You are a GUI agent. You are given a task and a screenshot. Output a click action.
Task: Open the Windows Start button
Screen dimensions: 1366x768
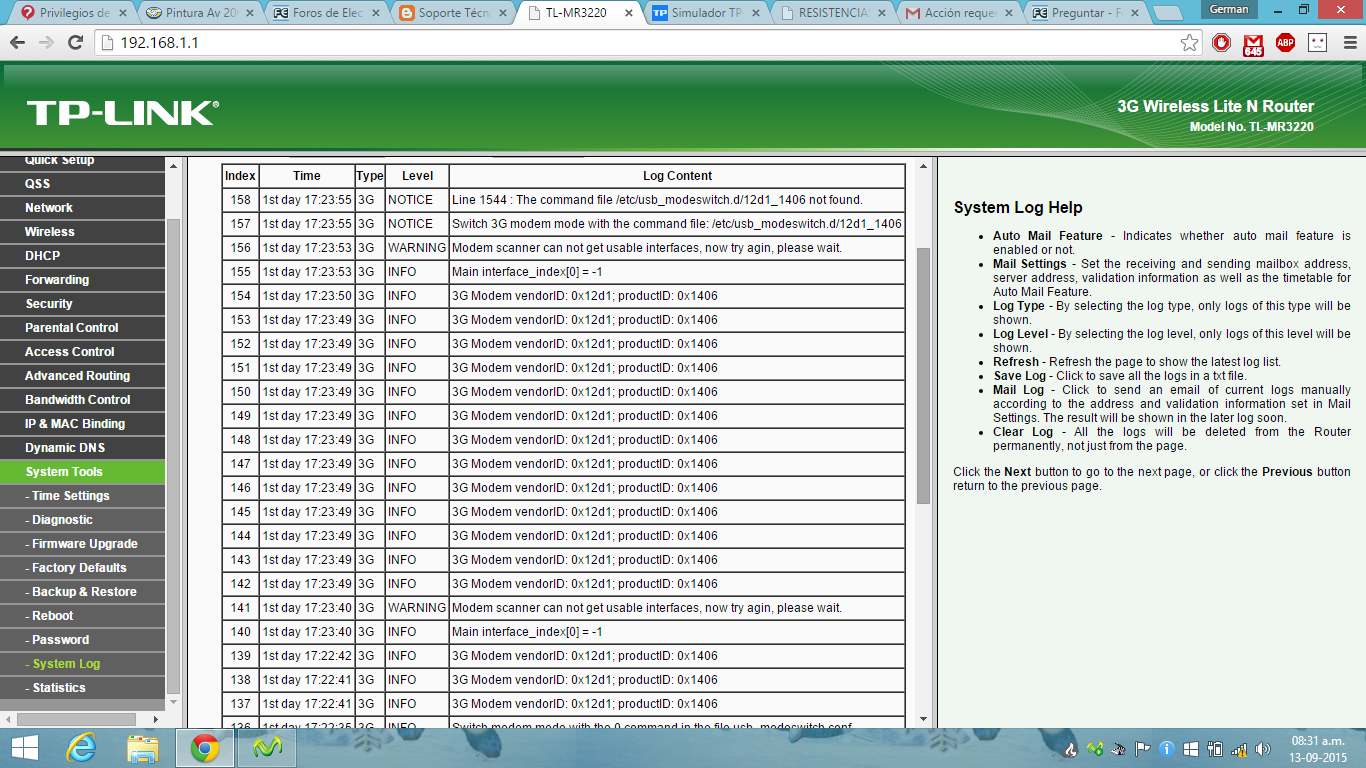[x=24, y=748]
